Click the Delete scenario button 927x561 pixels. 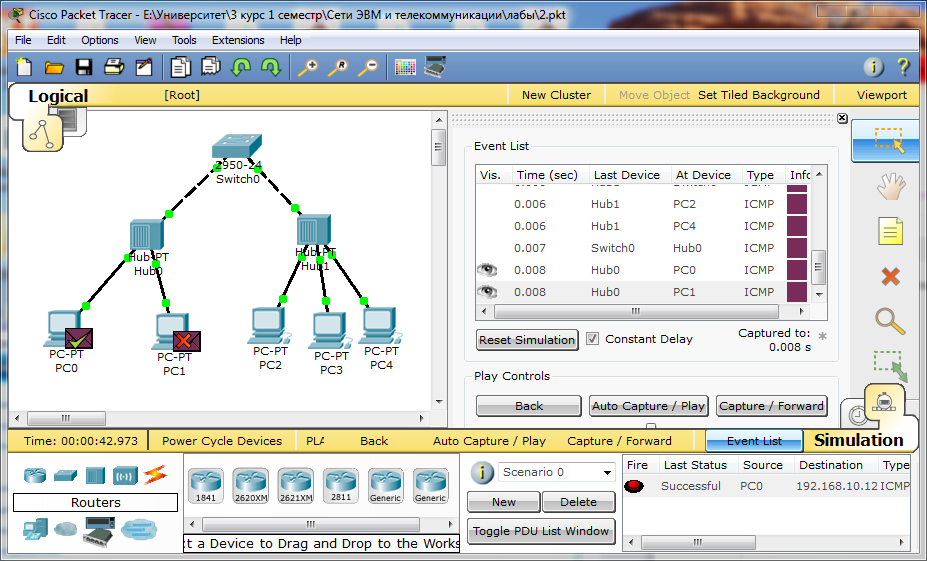coord(578,502)
